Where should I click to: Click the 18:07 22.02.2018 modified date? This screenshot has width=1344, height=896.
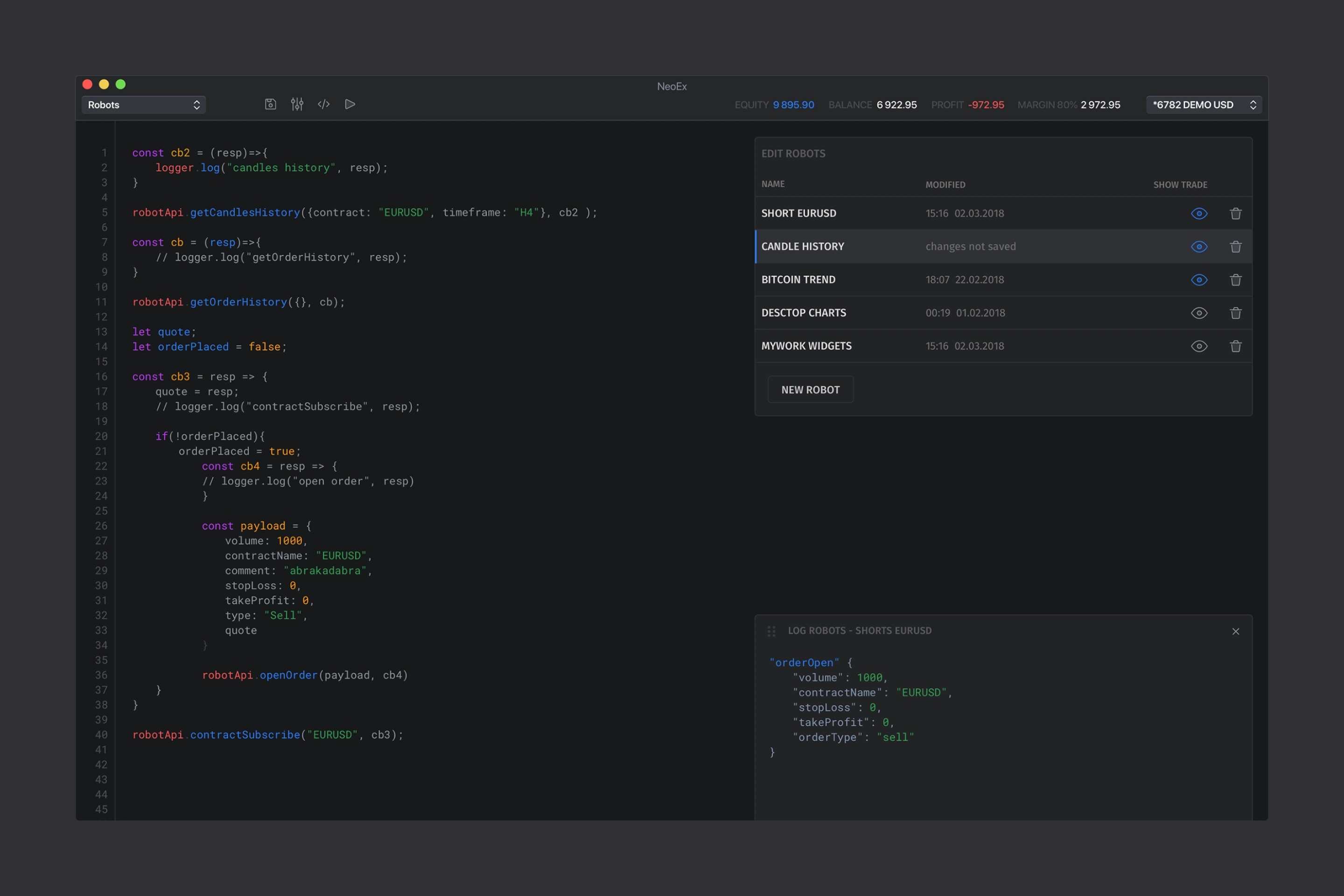click(965, 280)
